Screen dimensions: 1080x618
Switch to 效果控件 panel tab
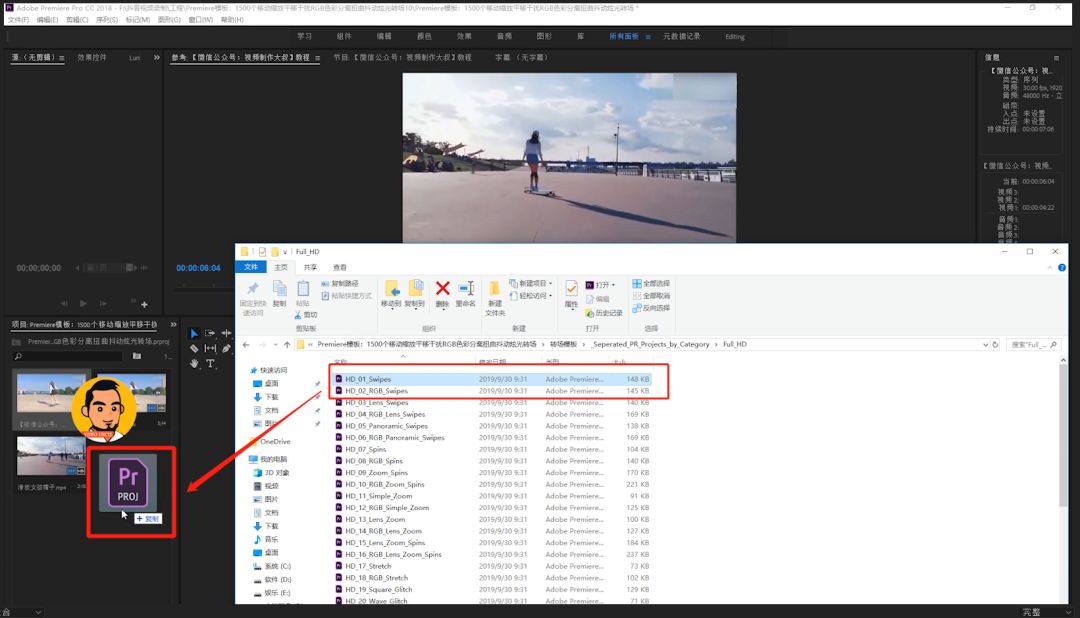pyautogui.click(x=92, y=58)
